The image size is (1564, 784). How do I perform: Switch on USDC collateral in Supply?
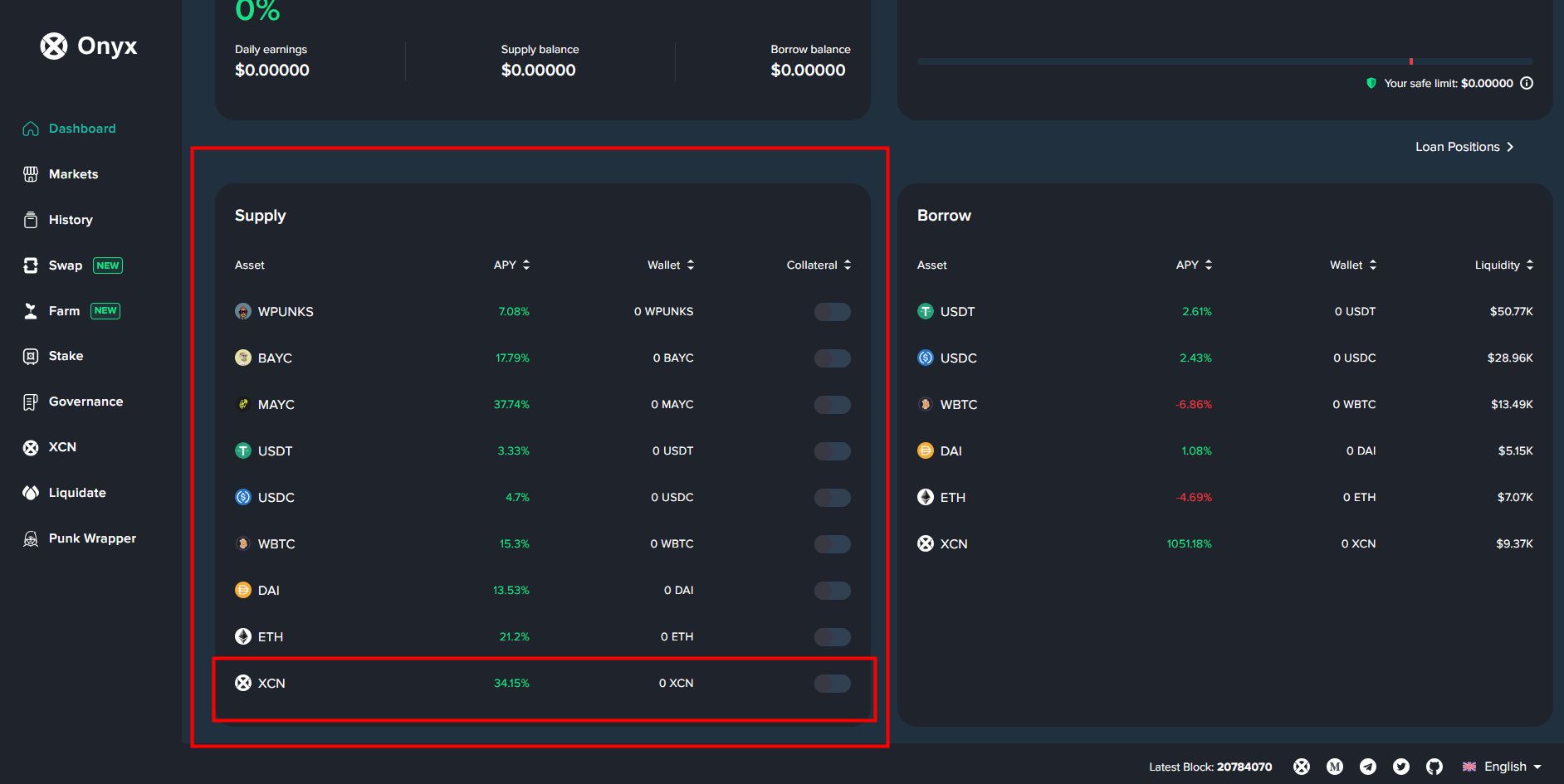(x=833, y=498)
